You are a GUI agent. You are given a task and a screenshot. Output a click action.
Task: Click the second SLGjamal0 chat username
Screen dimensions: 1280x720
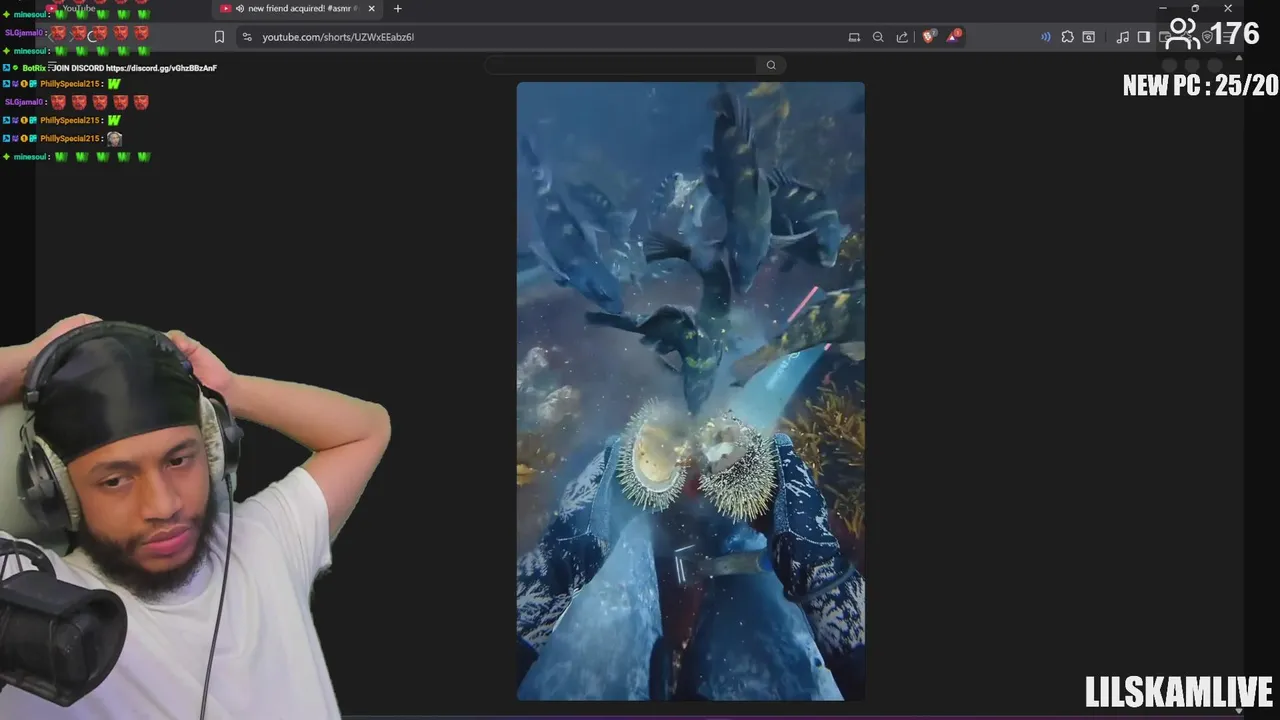click(24, 102)
